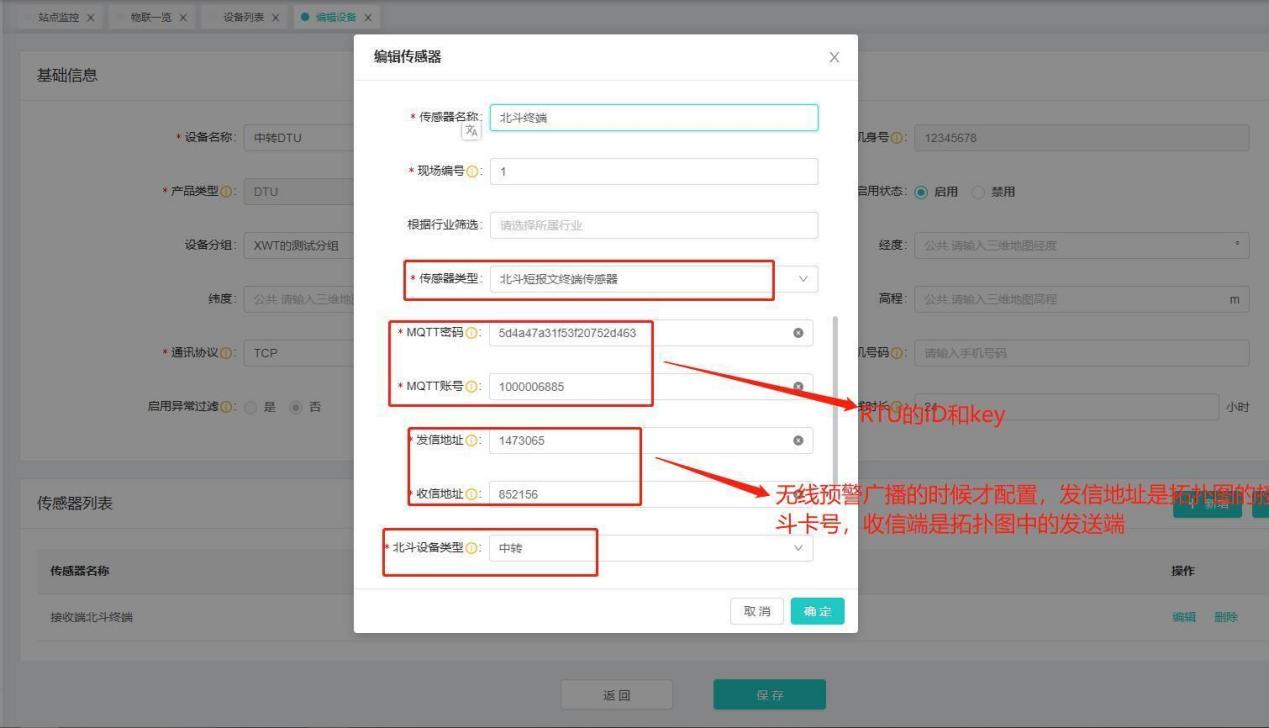Click the 取消 button
This screenshot has width=1269, height=728.
757,612
